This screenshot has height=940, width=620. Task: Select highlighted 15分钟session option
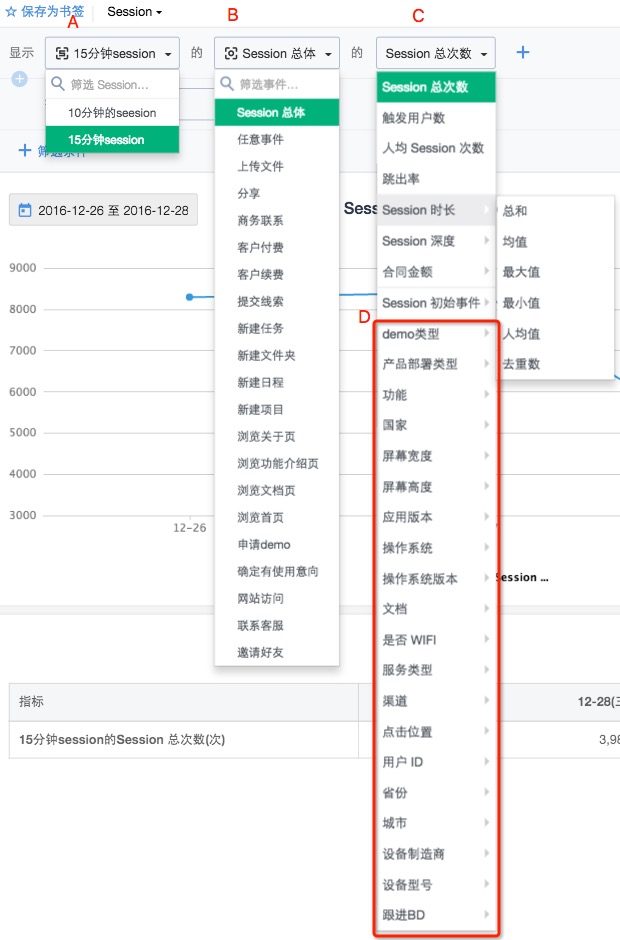pyautogui.click(x=112, y=140)
